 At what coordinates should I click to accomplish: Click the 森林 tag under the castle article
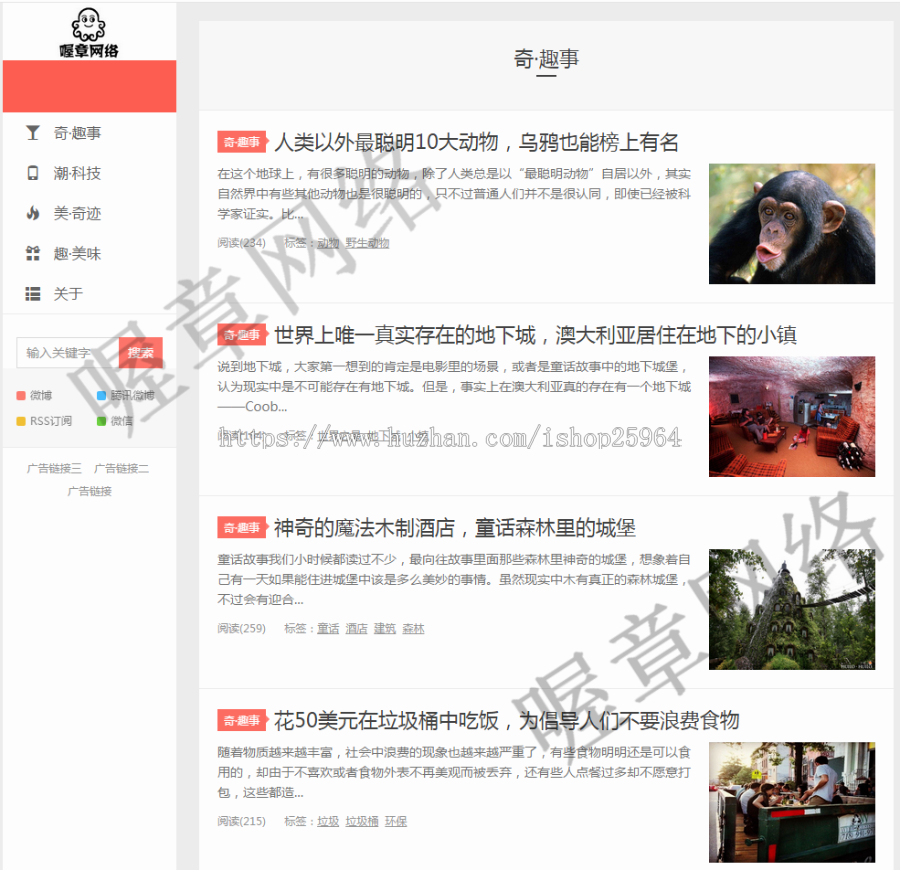pyautogui.click(x=412, y=628)
